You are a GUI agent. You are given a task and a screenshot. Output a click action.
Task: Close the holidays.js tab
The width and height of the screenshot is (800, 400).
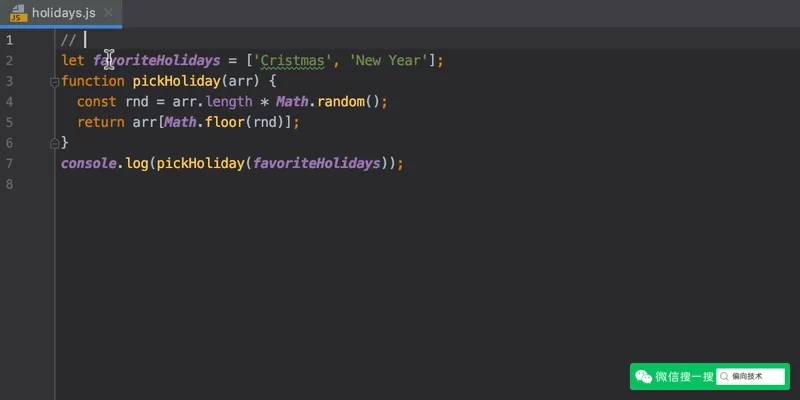108,13
